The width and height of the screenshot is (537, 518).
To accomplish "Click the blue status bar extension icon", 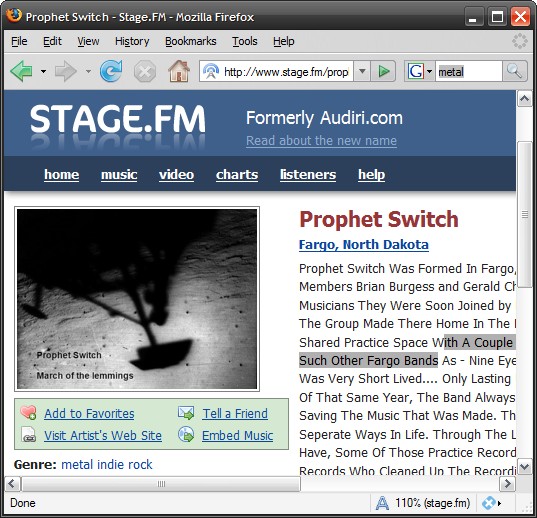I will click(x=488, y=503).
